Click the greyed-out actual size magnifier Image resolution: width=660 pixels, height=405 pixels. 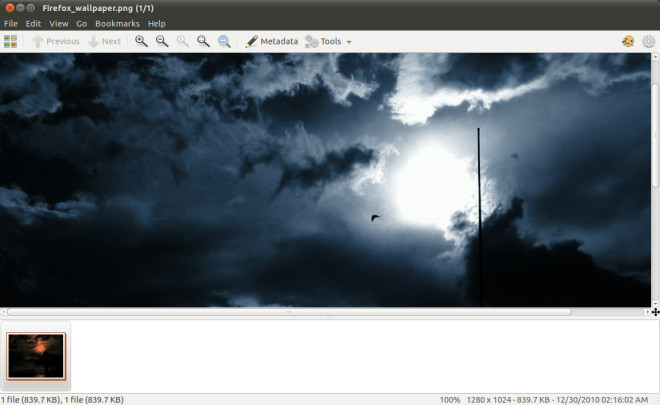182,41
